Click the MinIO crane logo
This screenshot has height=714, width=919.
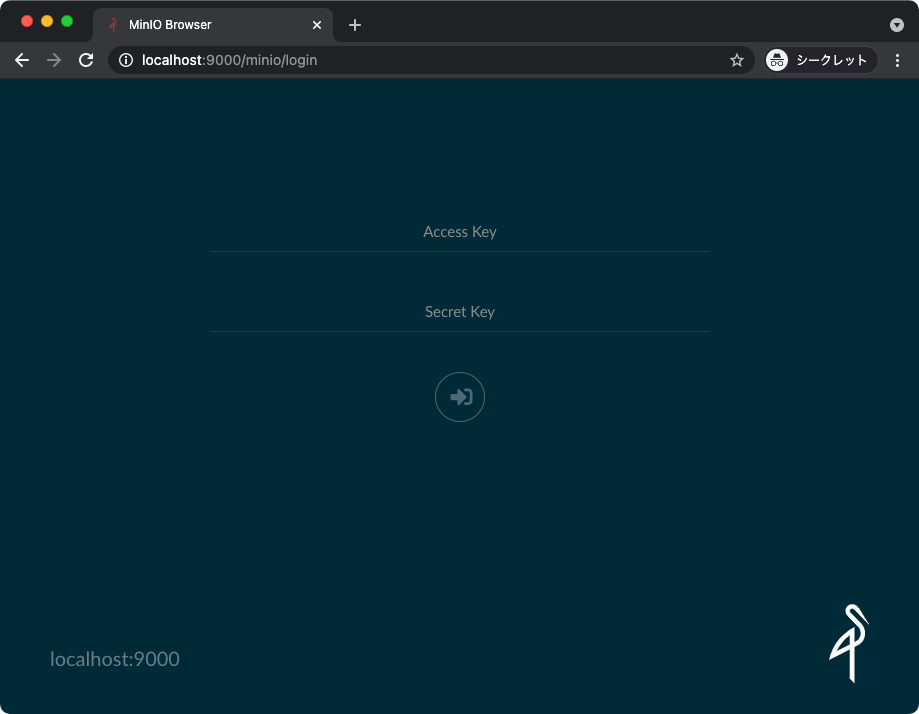click(x=849, y=643)
